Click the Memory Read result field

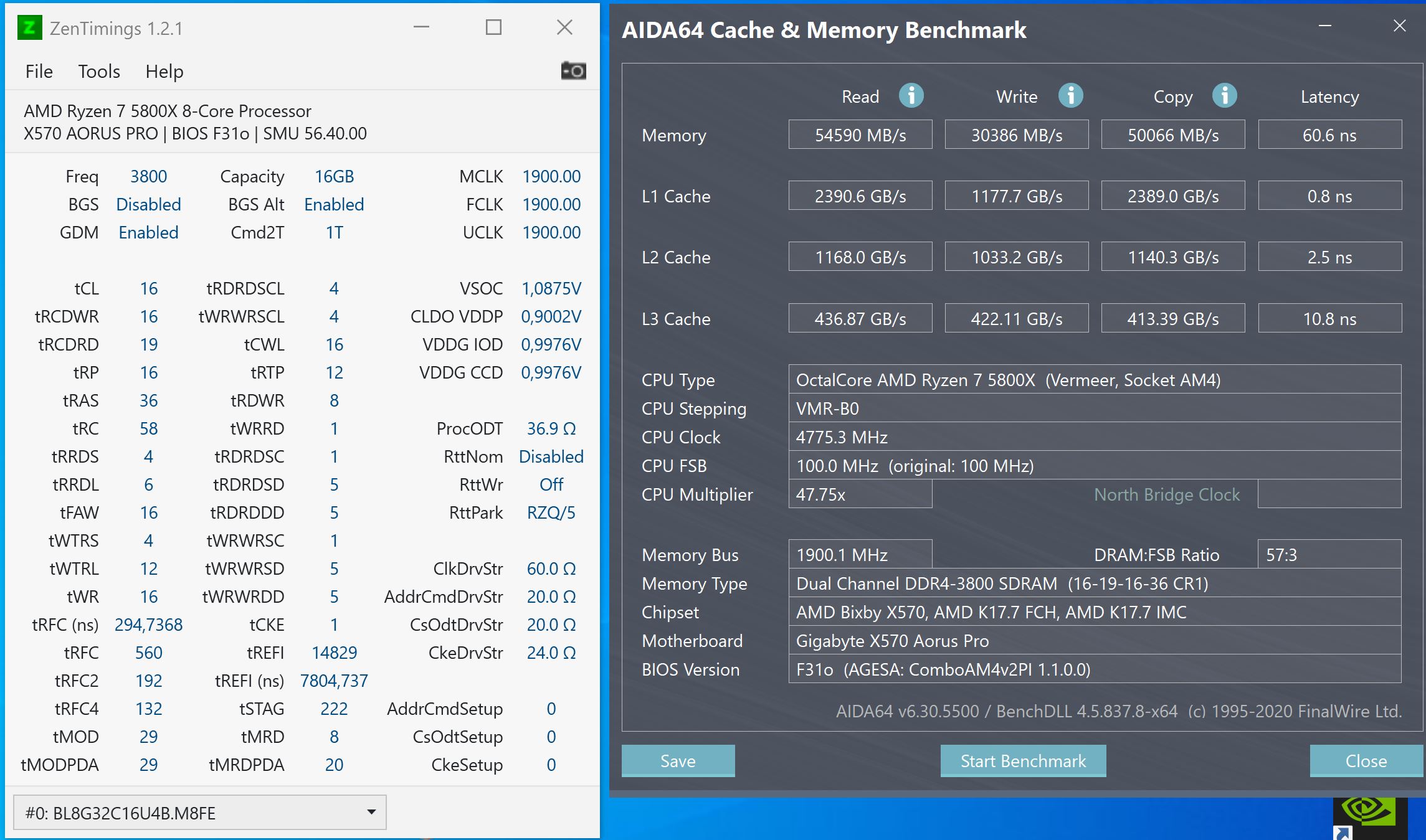click(860, 135)
